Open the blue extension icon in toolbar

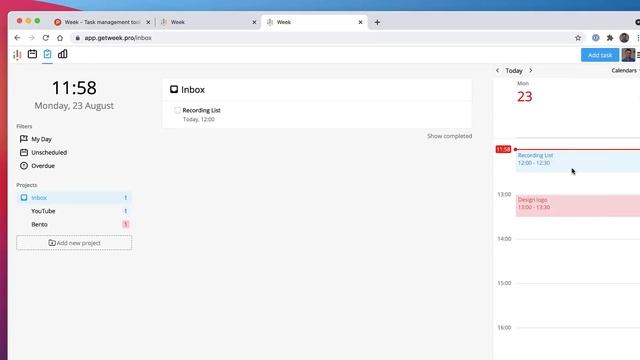(596, 38)
